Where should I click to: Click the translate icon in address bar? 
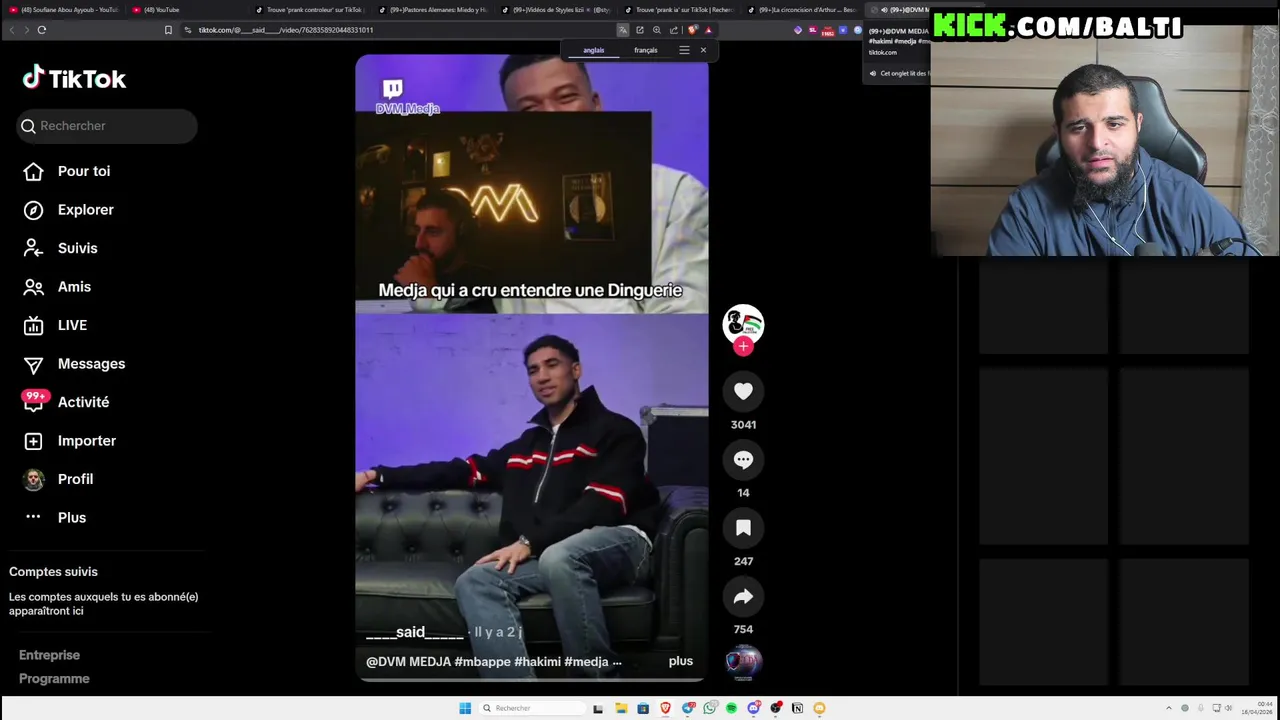(x=623, y=30)
